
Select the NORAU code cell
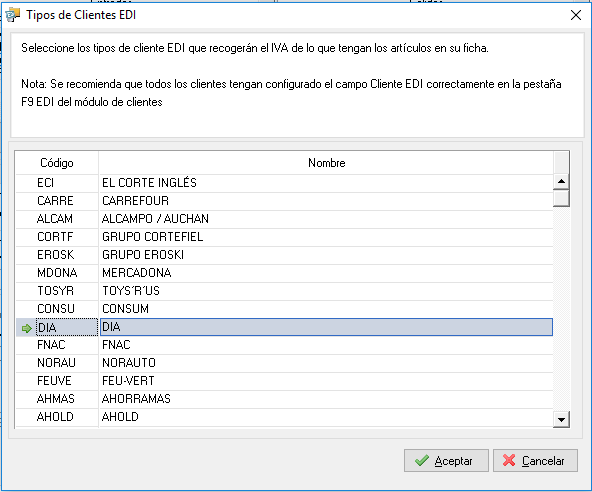click(66, 363)
